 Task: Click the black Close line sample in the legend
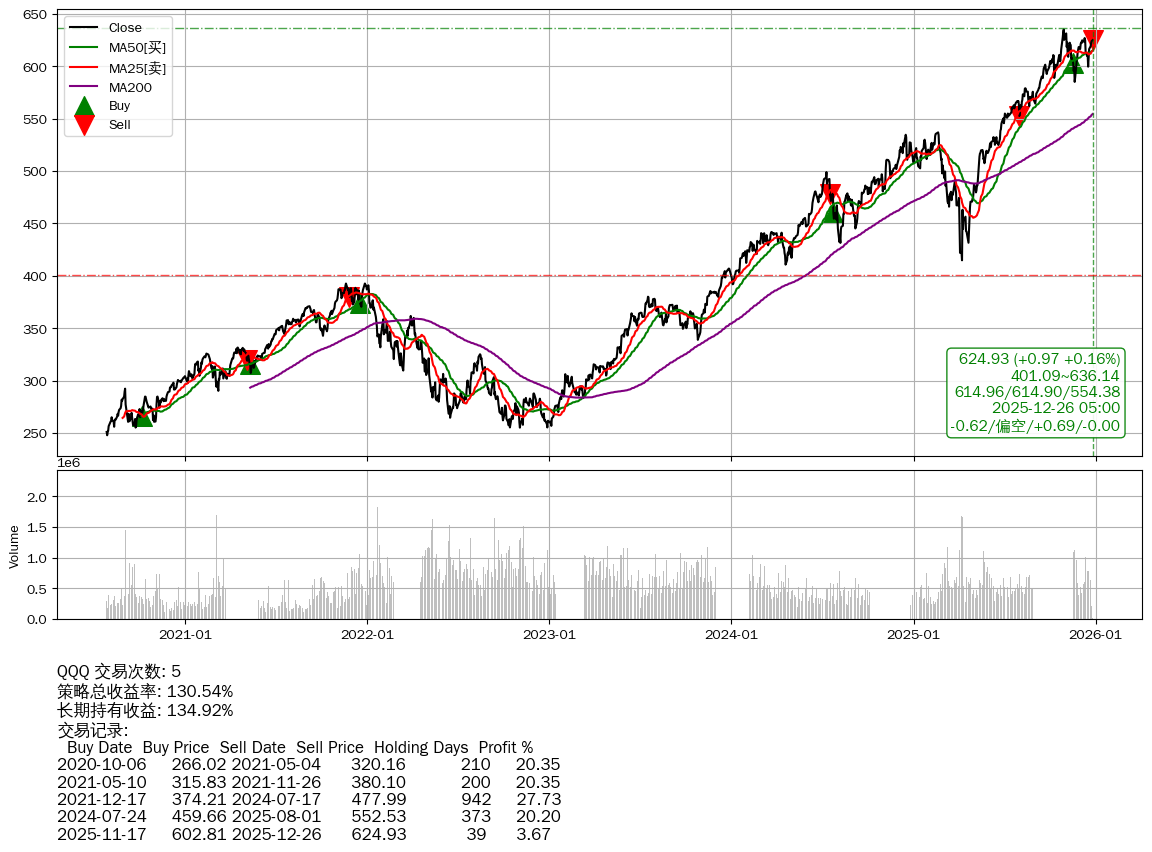click(x=85, y=28)
